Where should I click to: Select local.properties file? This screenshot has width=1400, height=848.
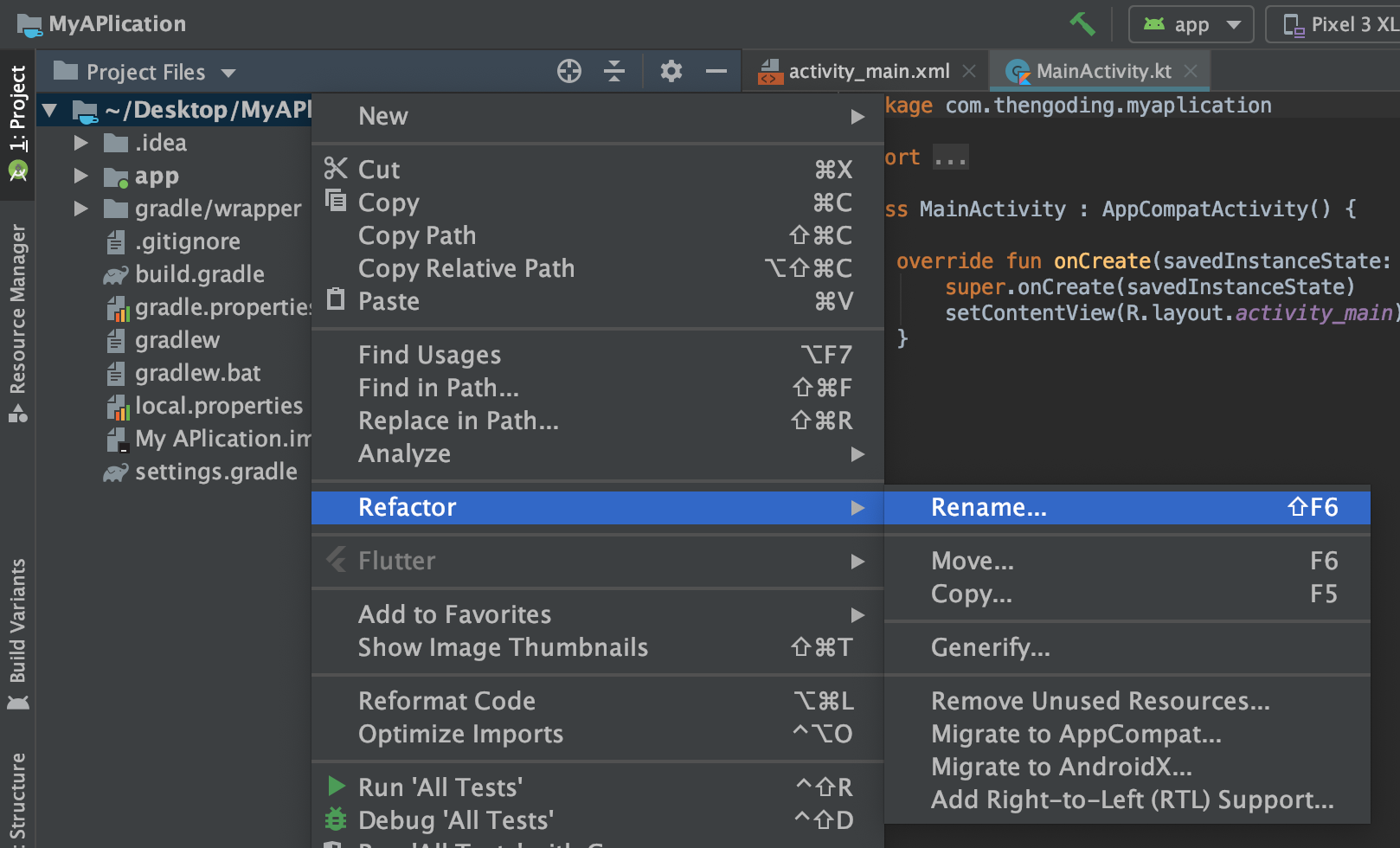[x=219, y=406]
